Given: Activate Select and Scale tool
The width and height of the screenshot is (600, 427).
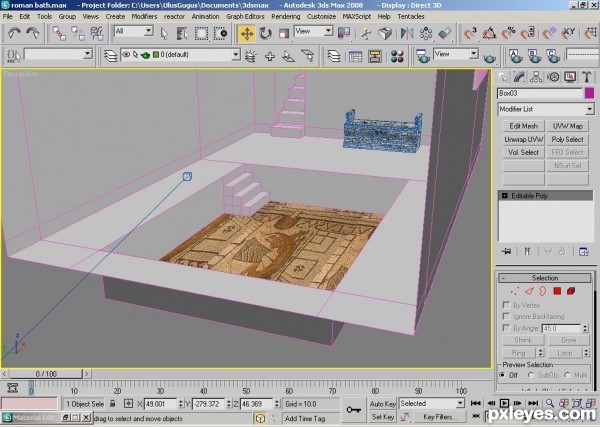Looking at the screenshot, I should click(284, 34).
